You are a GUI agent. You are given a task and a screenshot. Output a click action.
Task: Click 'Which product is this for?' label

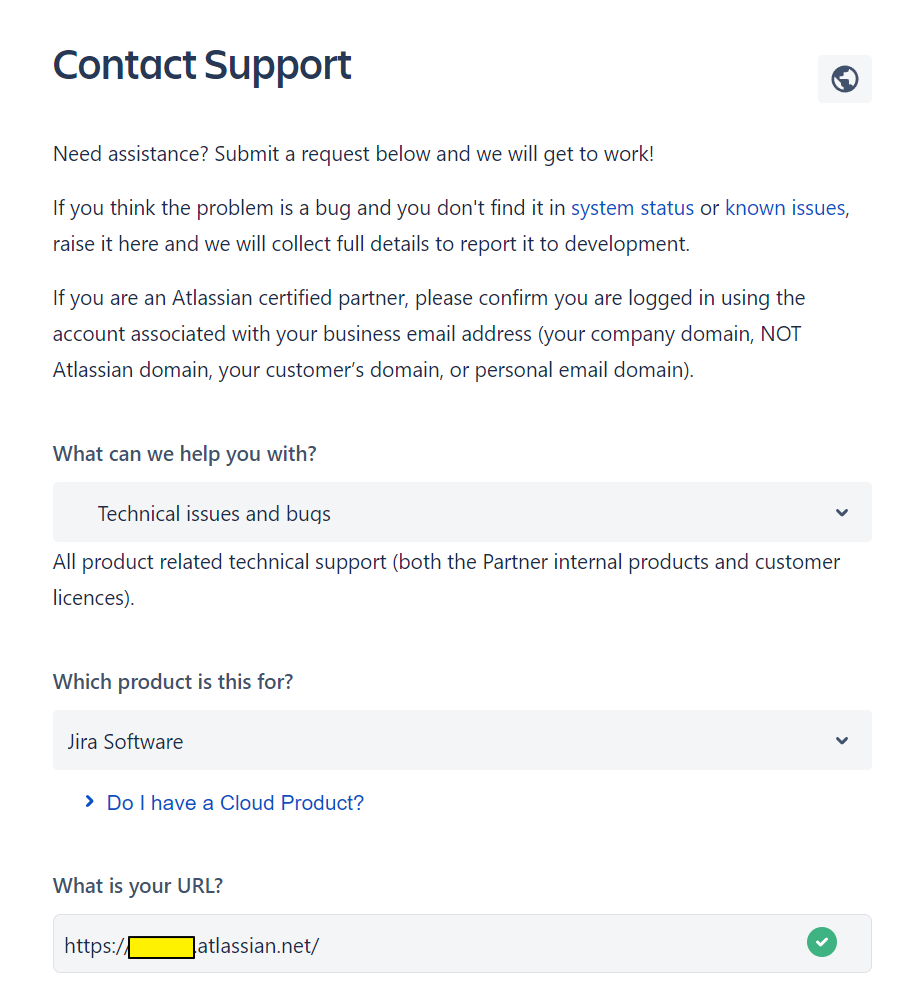[173, 681]
